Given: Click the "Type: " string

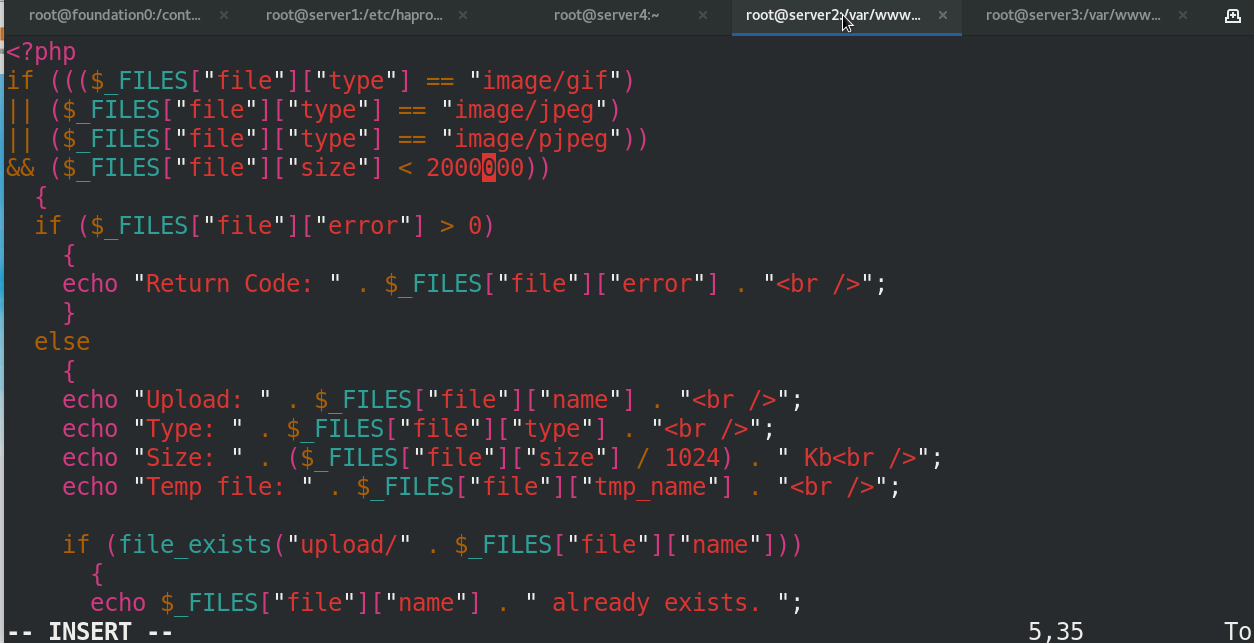Looking at the screenshot, I should 188,429.
